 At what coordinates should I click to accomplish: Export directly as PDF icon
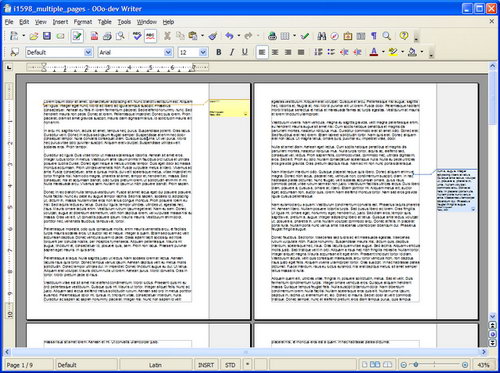click(x=94, y=36)
